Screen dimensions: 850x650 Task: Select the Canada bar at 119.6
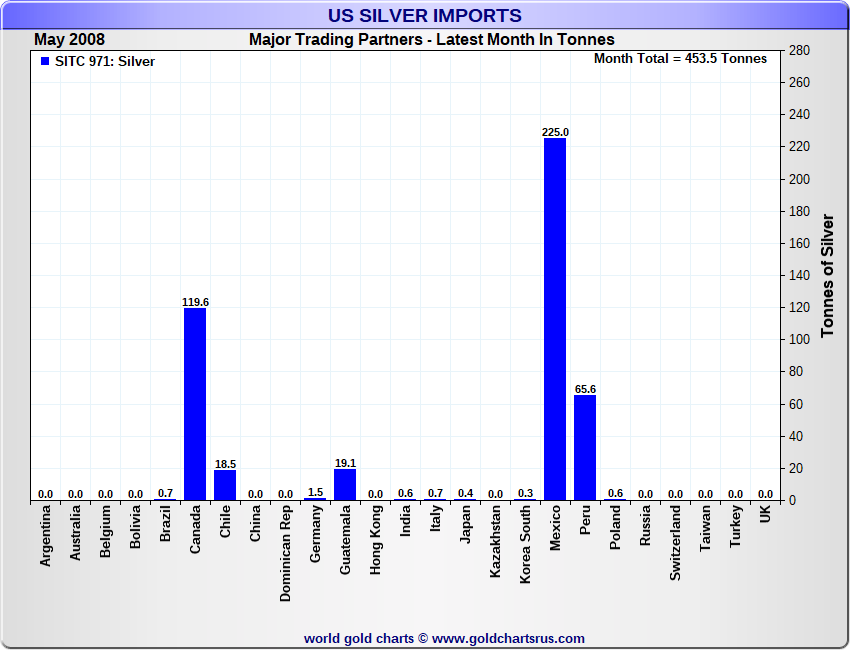(195, 404)
